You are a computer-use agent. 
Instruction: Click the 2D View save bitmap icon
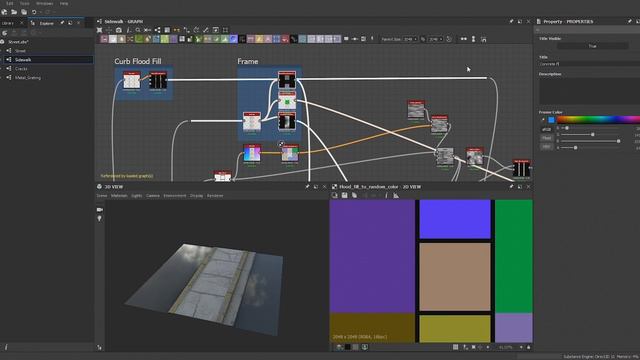(x=344, y=196)
